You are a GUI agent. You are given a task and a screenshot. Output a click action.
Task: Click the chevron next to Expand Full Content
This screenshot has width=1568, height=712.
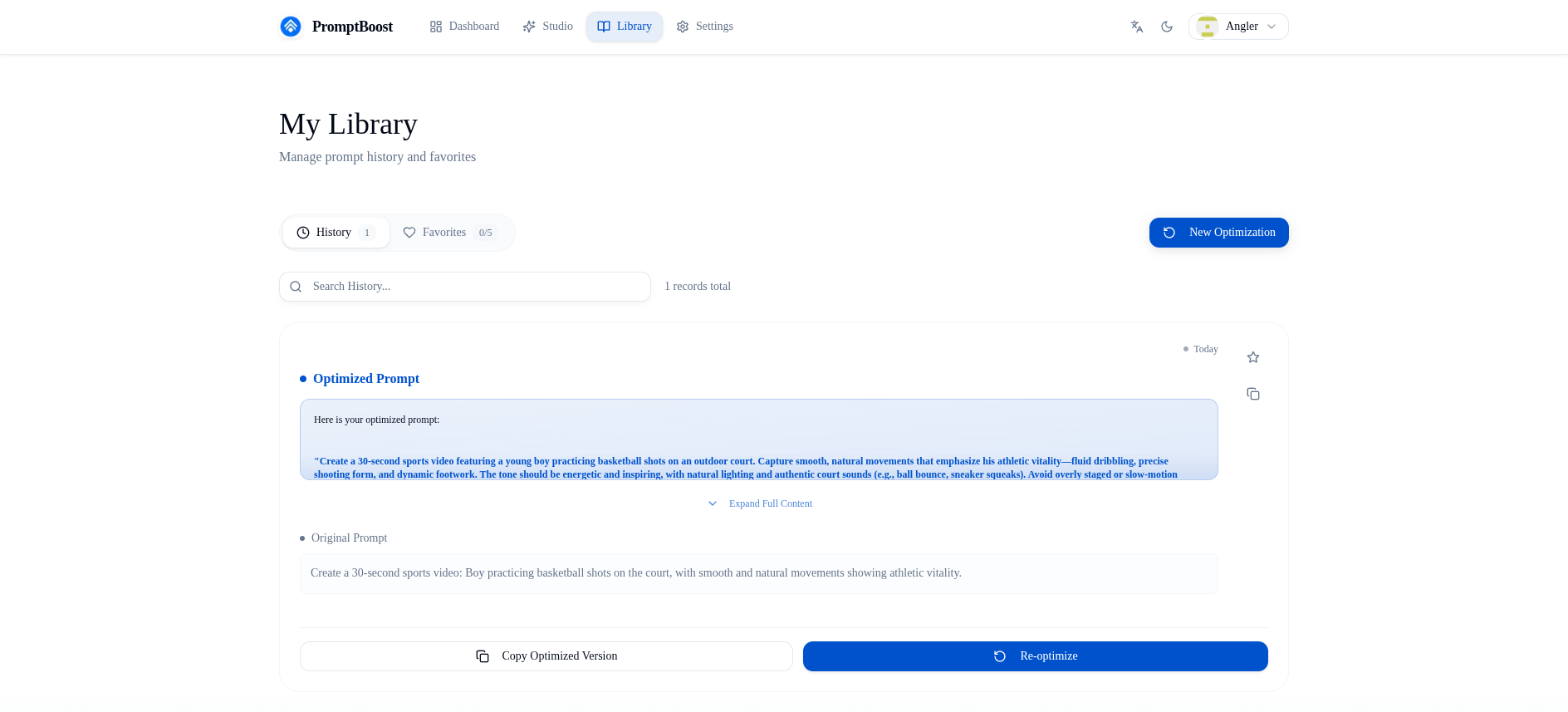[713, 503]
